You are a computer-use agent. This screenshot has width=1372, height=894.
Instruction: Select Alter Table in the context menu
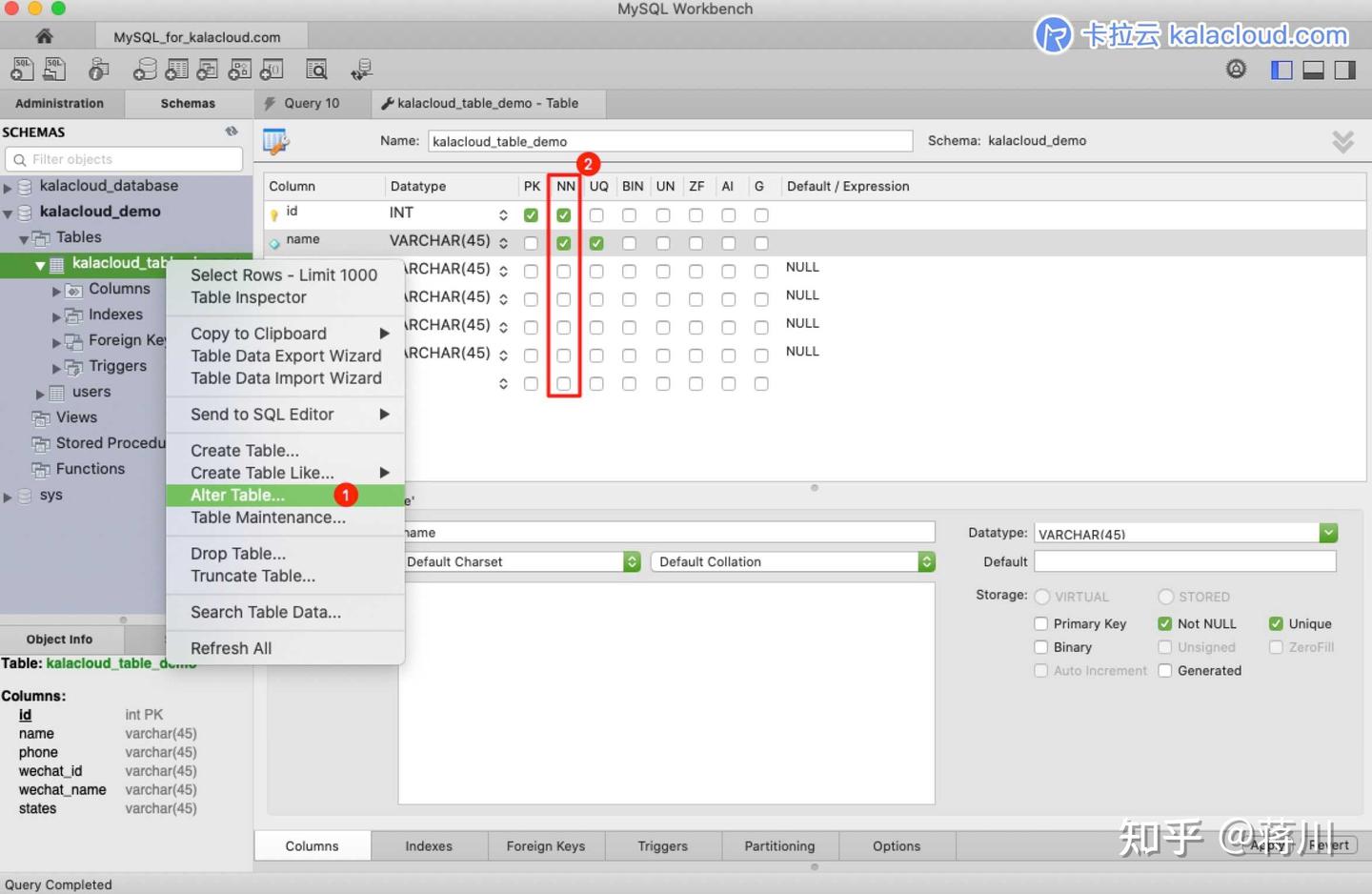click(238, 495)
